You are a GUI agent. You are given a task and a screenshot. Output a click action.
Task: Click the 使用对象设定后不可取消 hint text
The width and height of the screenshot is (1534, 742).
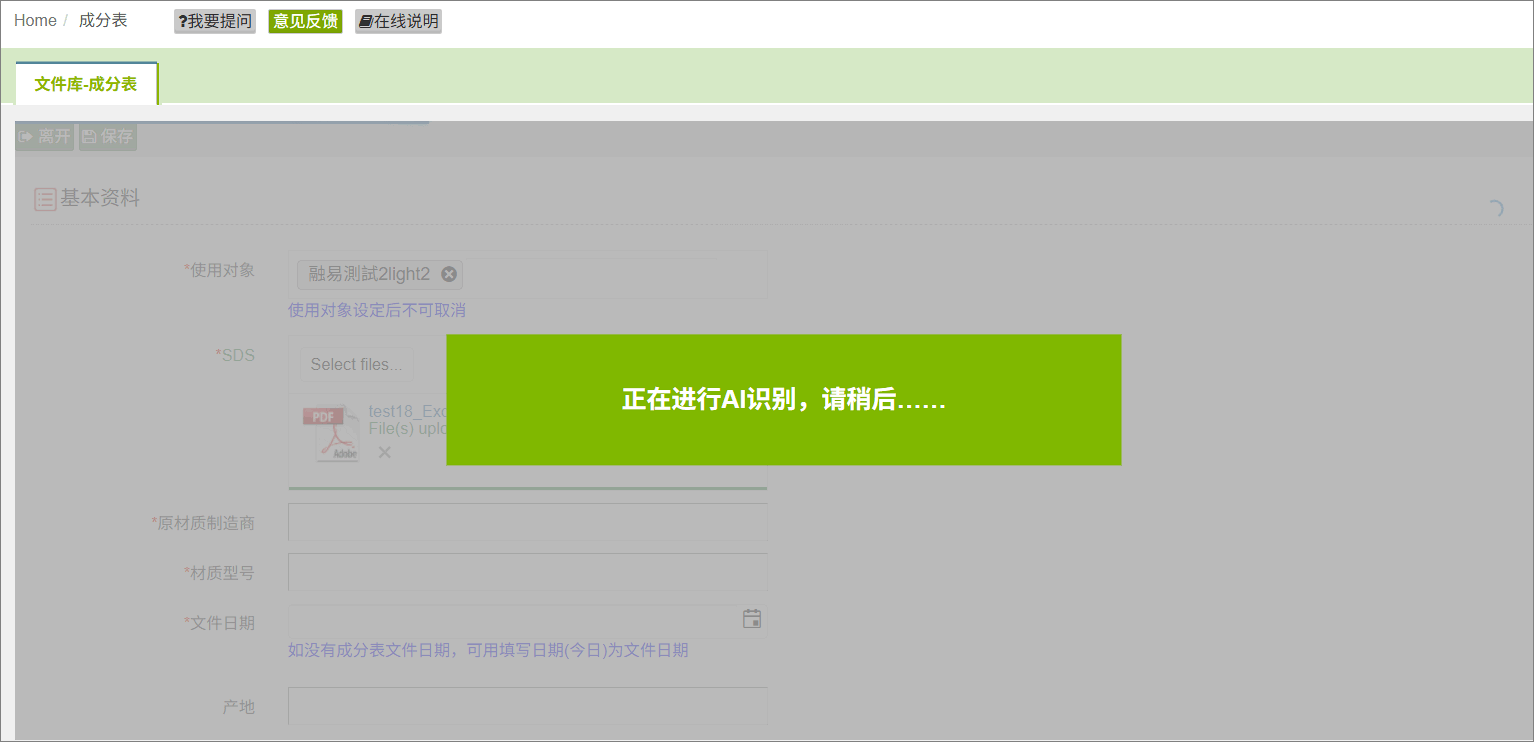(377, 310)
